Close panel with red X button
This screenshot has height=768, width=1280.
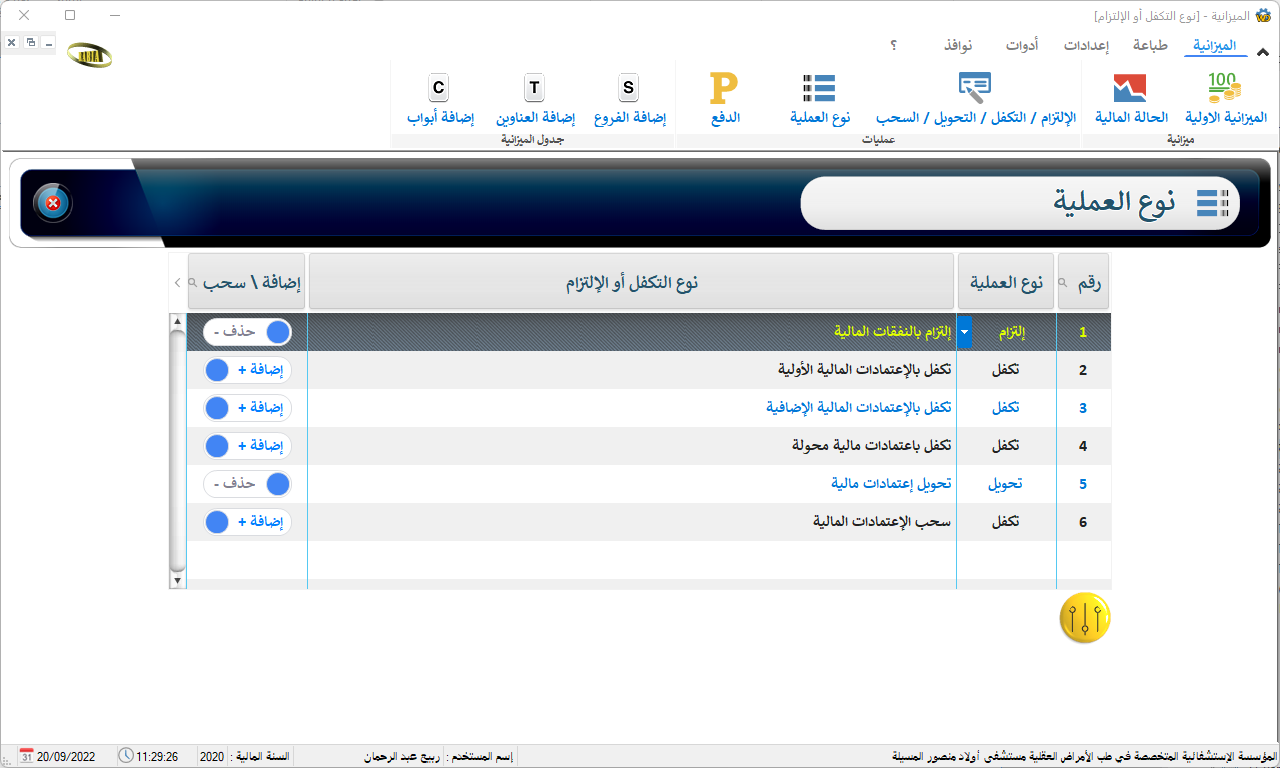[53, 204]
